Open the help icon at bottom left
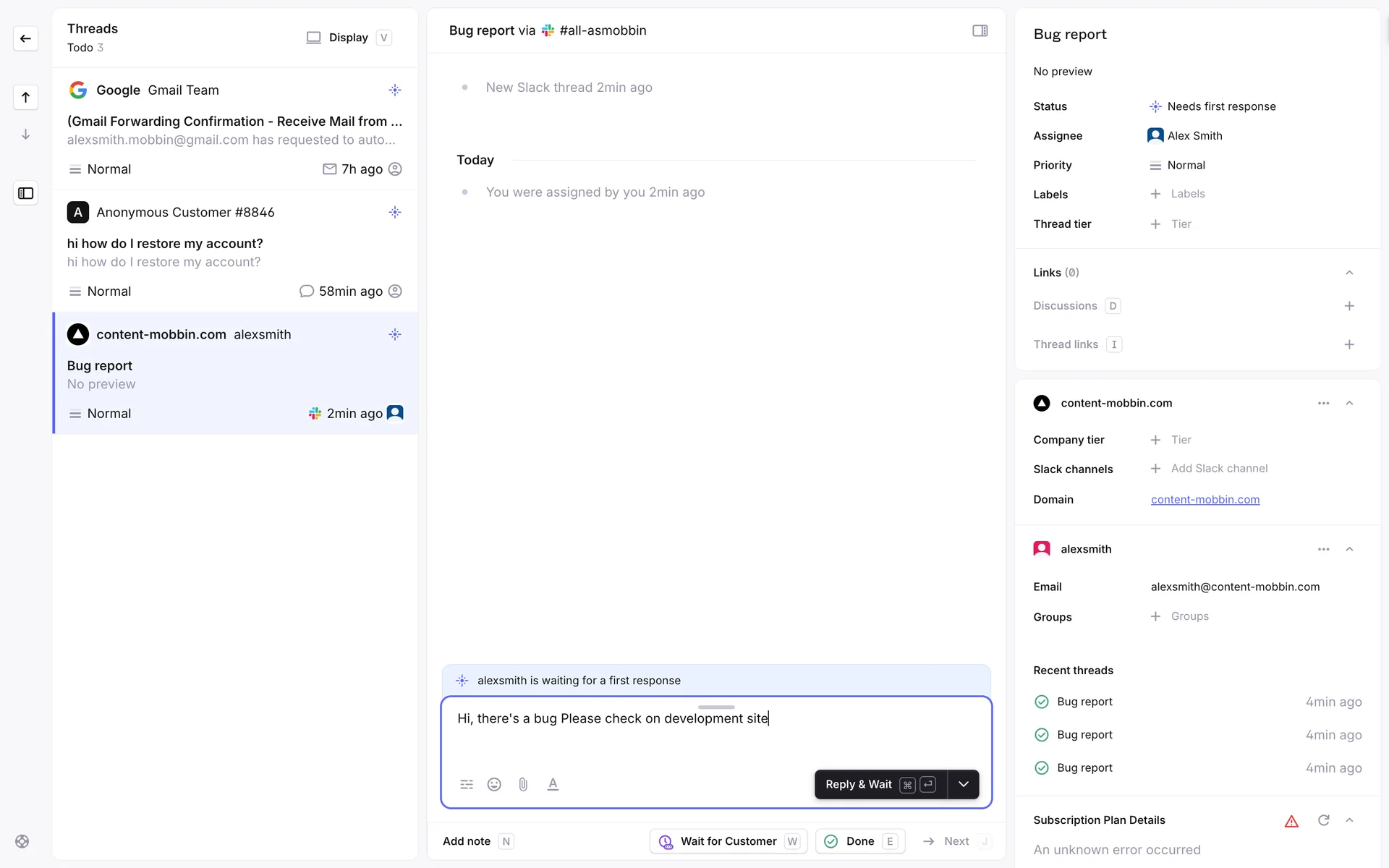Image resolution: width=1389 pixels, height=868 pixels. pos(22,841)
